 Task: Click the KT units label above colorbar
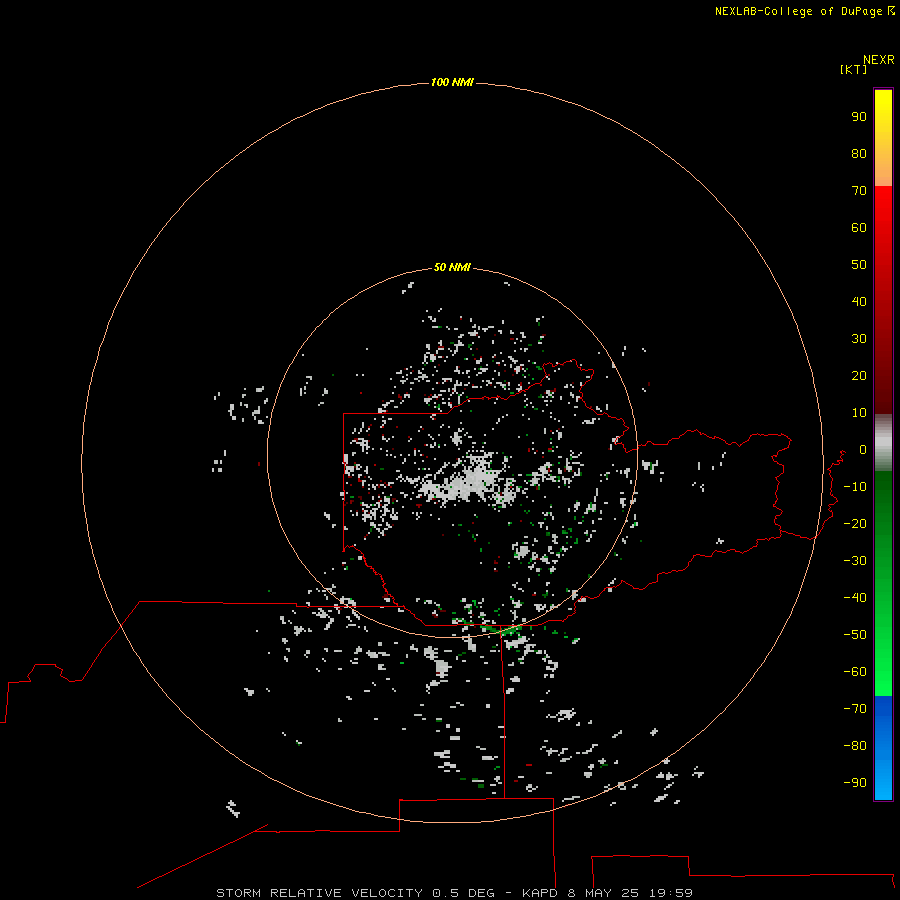click(853, 69)
